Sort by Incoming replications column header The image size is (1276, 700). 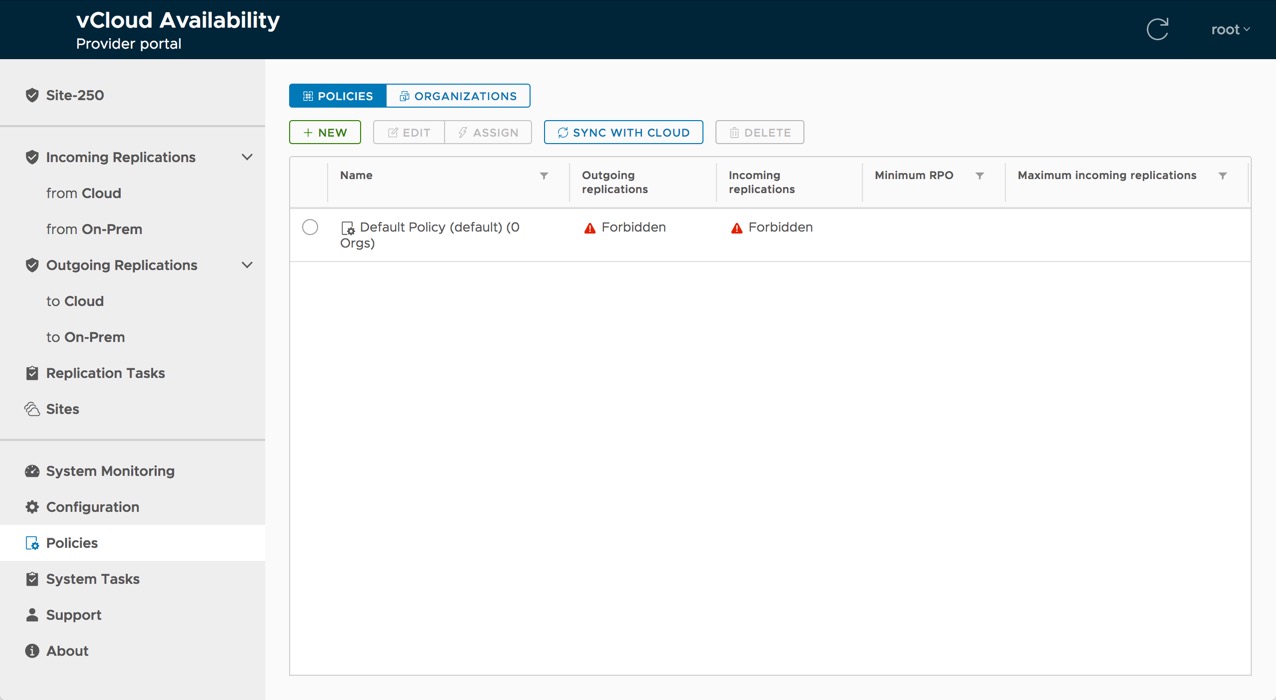tap(762, 182)
